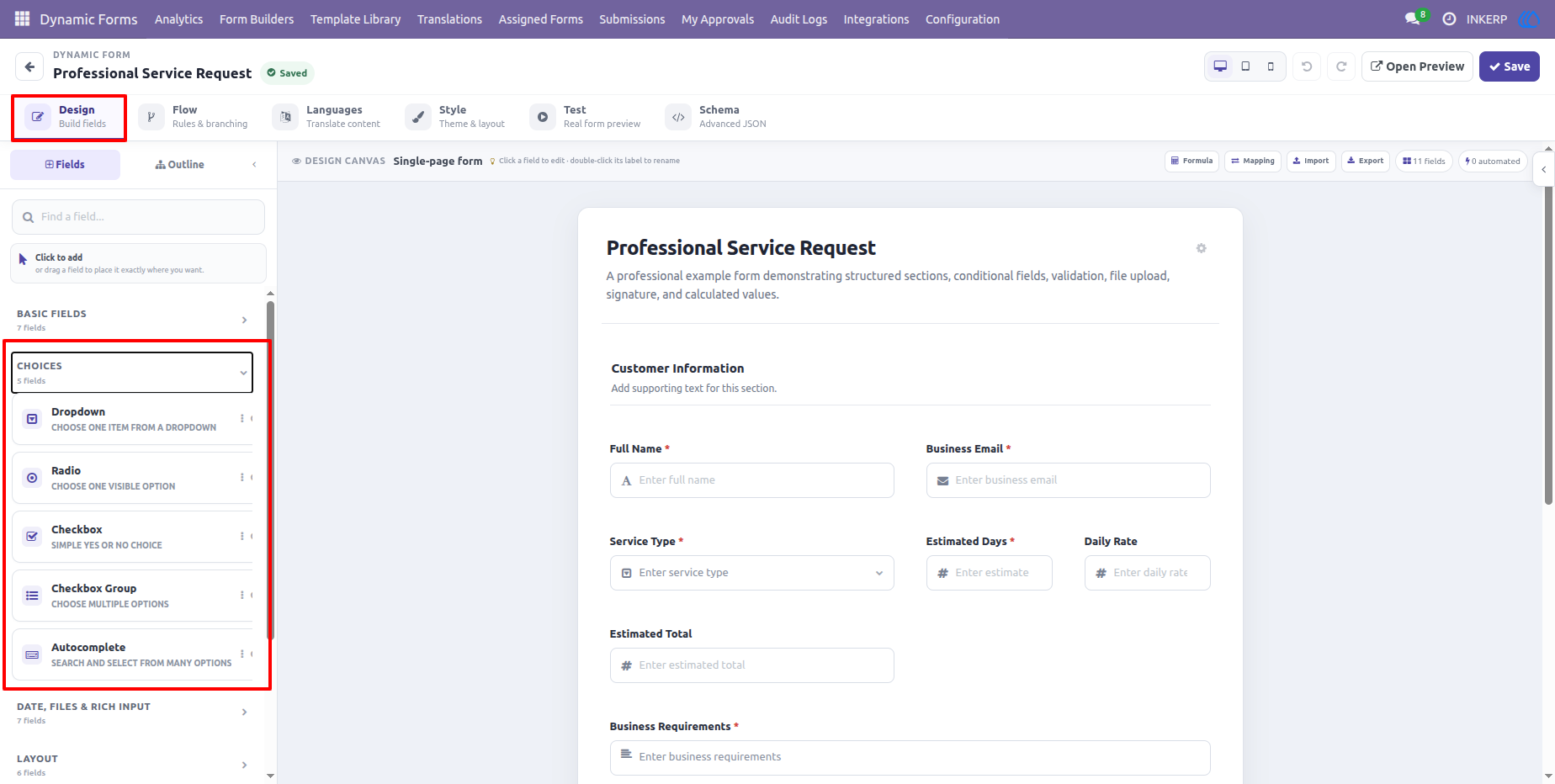The image size is (1555, 784).
Task: Open the clock activities icon
Action: pyautogui.click(x=1449, y=19)
